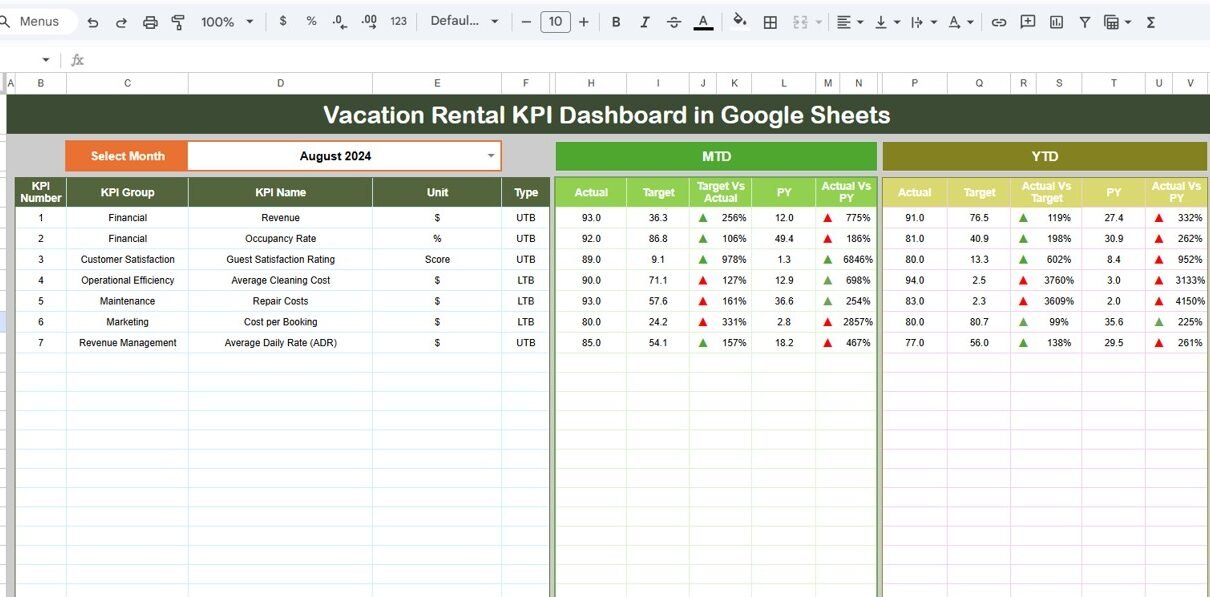This screenshot has height=597, width=1210.
Task: Format as currency with dollar button
Action: coord(283,21)
